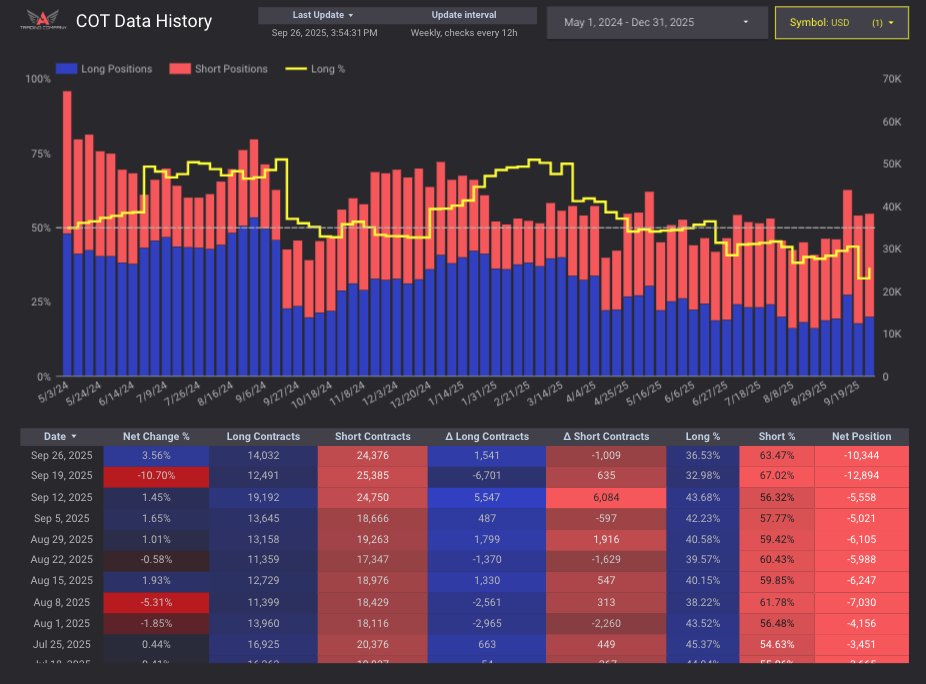Image resolution: width=926 pixels, height=684 pixels.
Task: Sort by Long % column header
Action: click(702, 437)
